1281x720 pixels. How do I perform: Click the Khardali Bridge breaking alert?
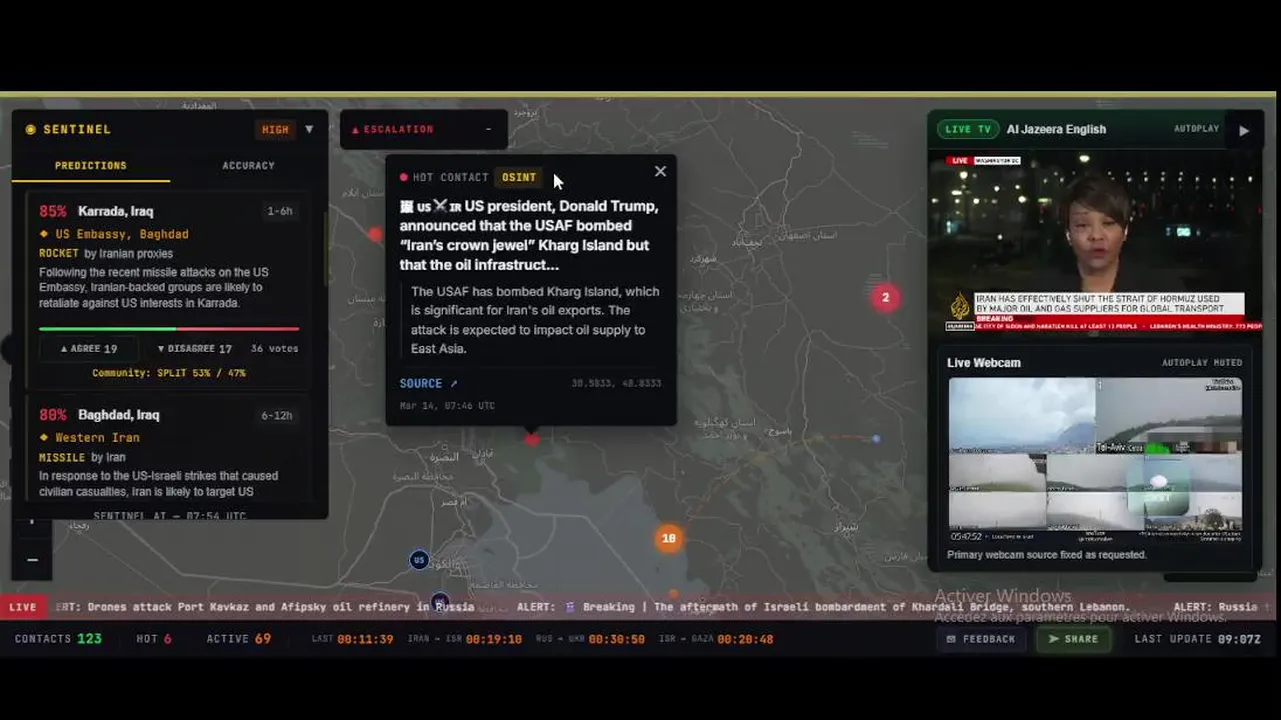click(824, 607)
